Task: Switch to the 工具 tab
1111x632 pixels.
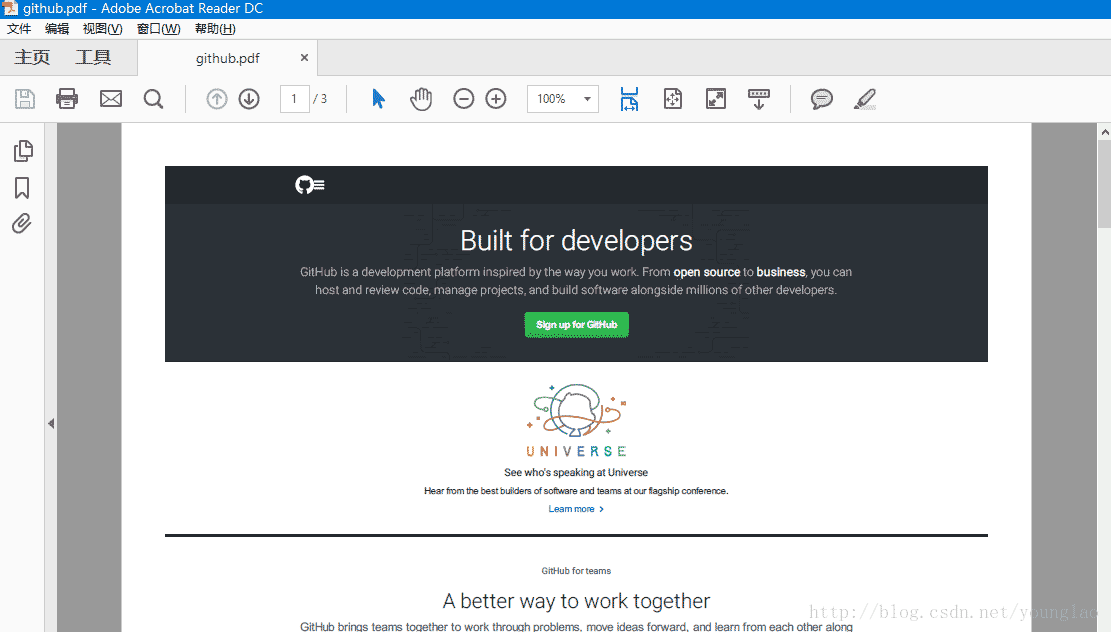Action: [x=94, y=57]
